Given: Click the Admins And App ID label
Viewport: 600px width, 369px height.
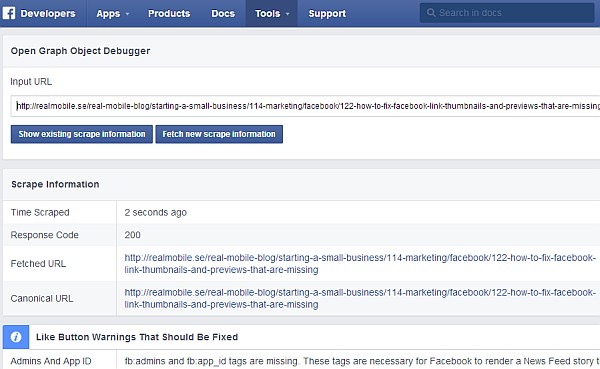Looking at the screenshot, I should pos(51,361).
